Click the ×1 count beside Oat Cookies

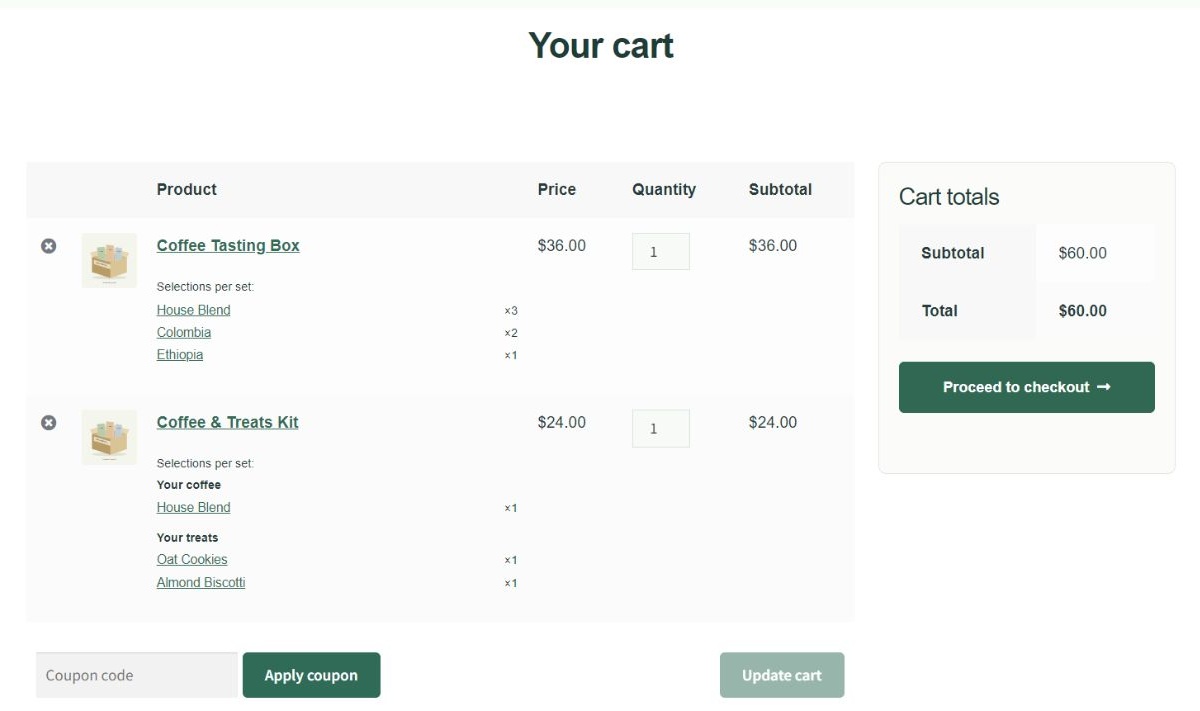click(x=511, y=560)
